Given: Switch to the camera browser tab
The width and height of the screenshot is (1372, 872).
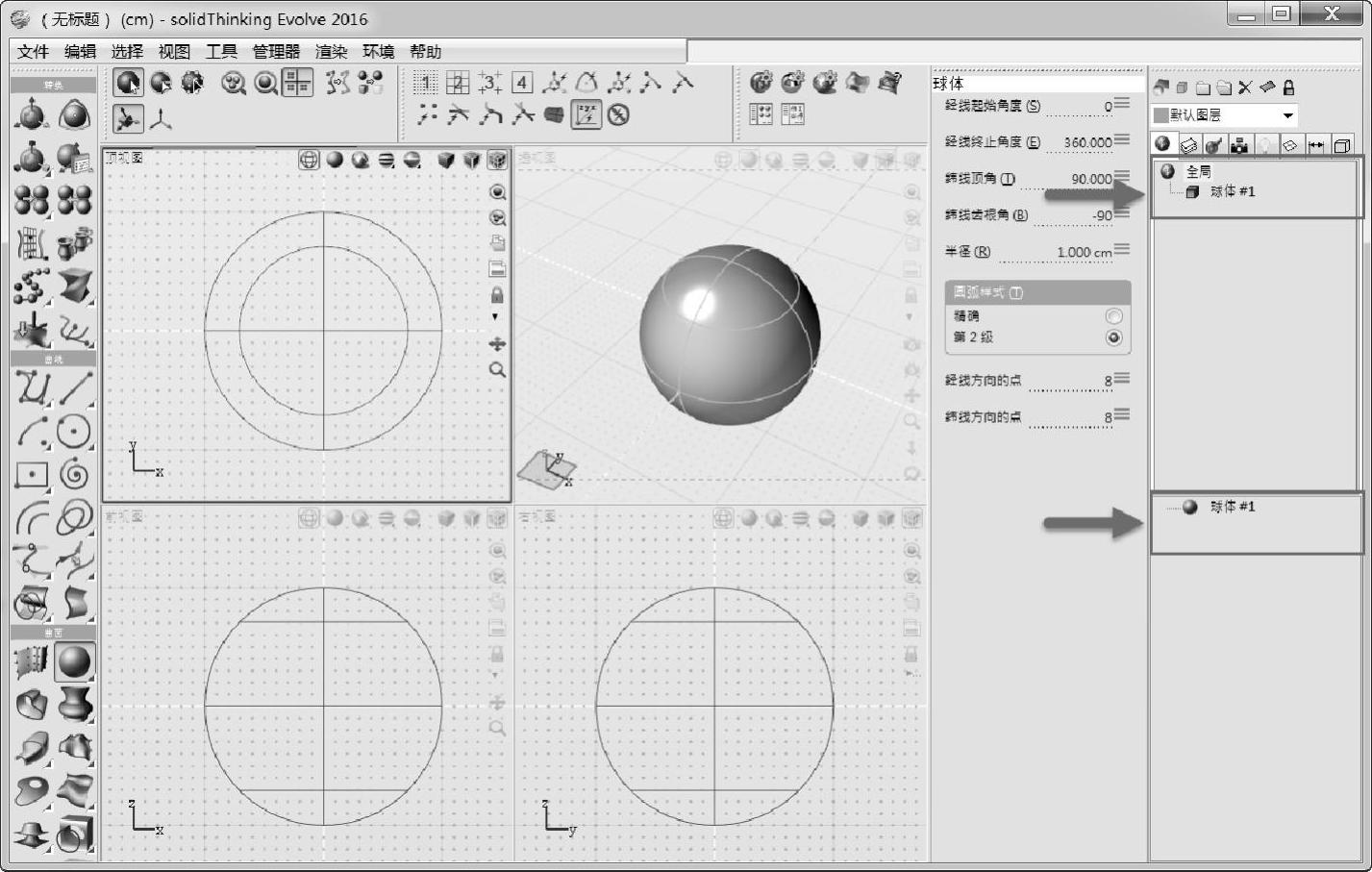Looking at the screenshot, I should coord(1239,144).
